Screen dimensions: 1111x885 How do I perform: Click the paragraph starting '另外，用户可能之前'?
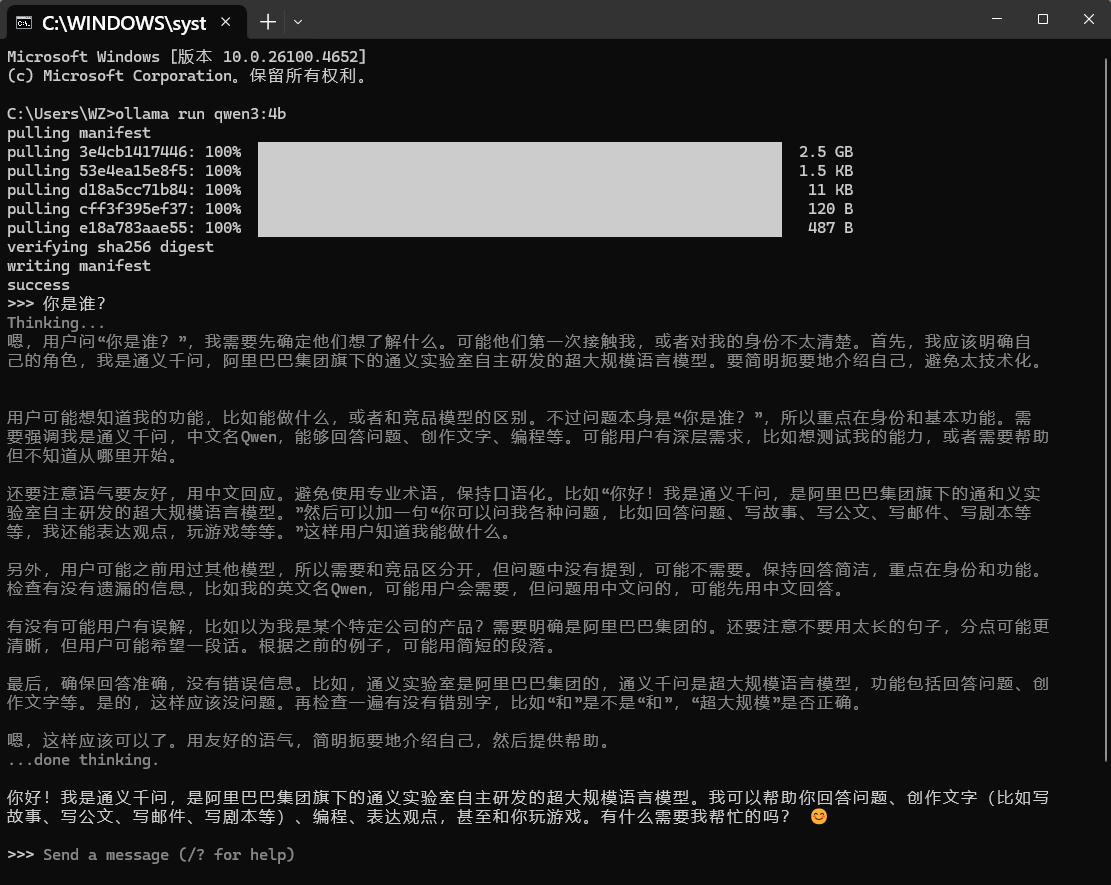[x=528, y=579]
